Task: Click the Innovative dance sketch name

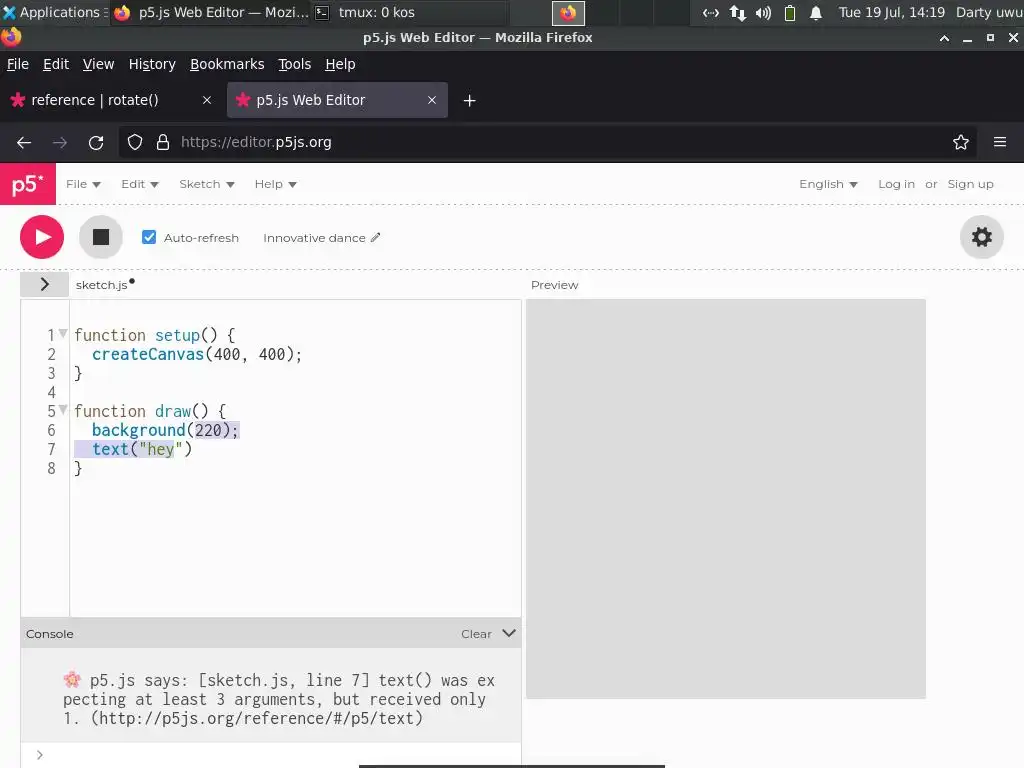Action: [x=314, y=238]
